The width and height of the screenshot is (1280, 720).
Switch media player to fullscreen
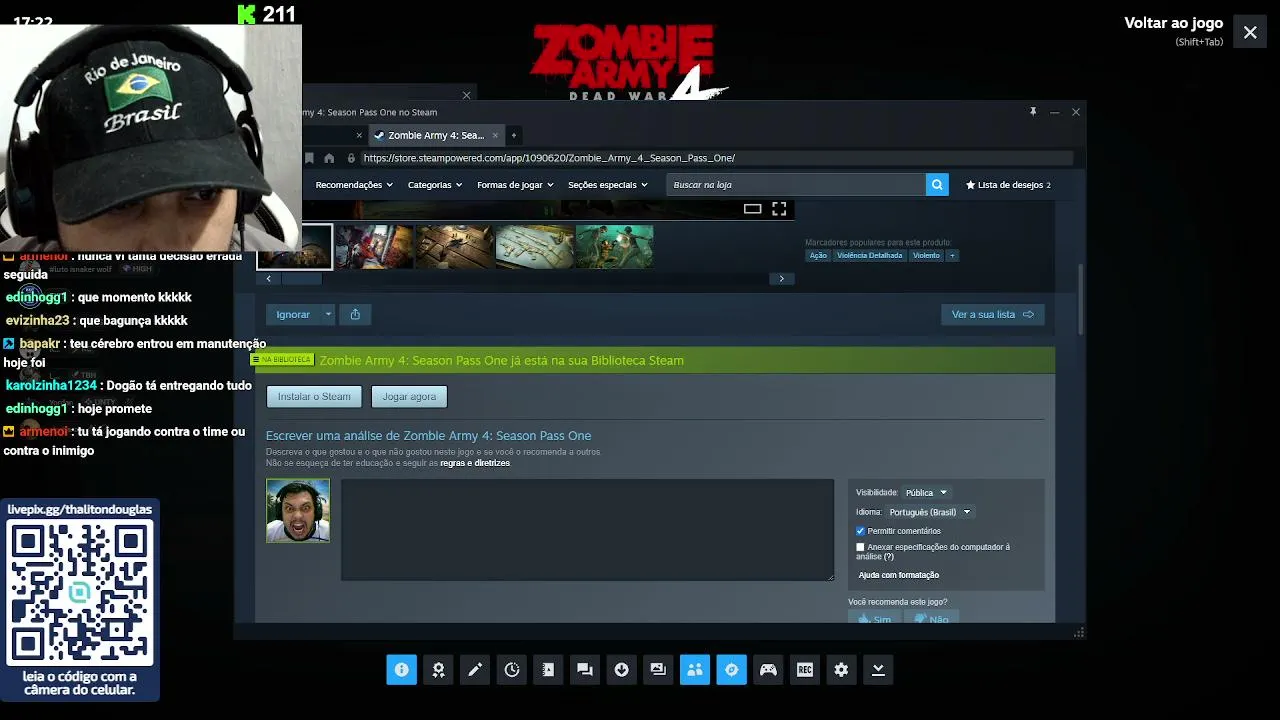pyautogui.click(x=779, y=209)
